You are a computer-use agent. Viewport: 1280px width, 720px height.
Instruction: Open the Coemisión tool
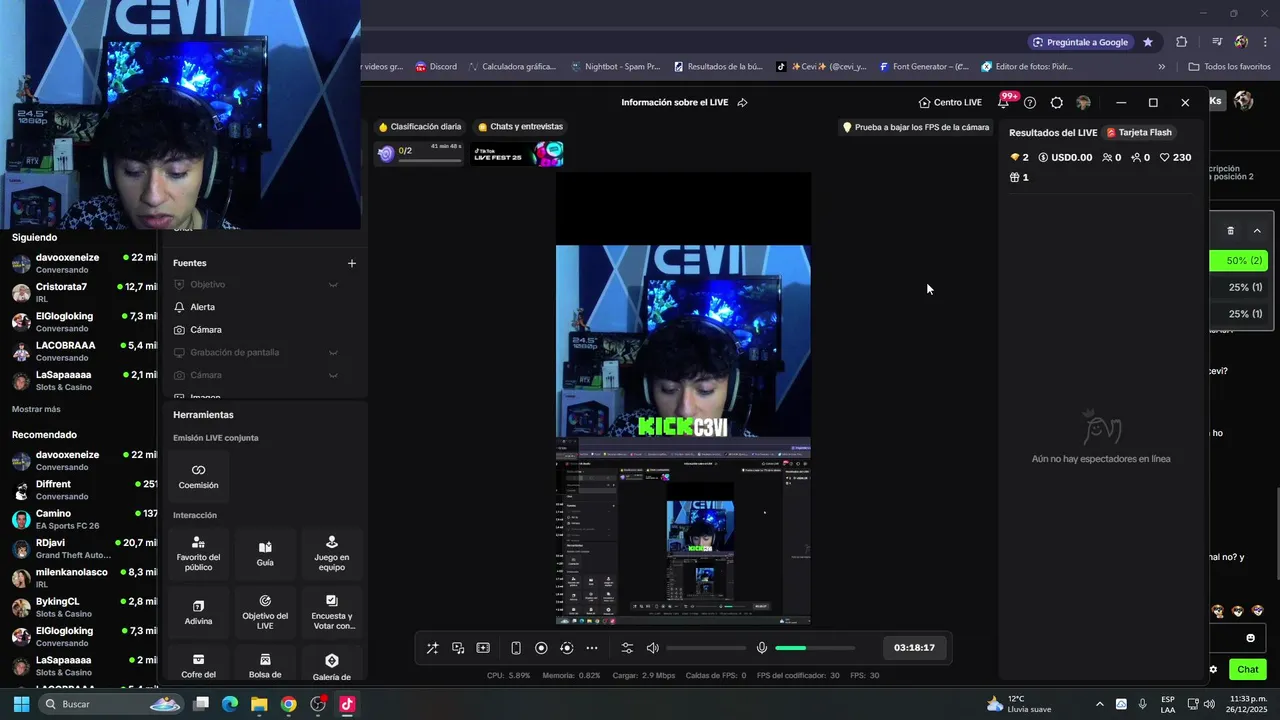click(198, 477)
